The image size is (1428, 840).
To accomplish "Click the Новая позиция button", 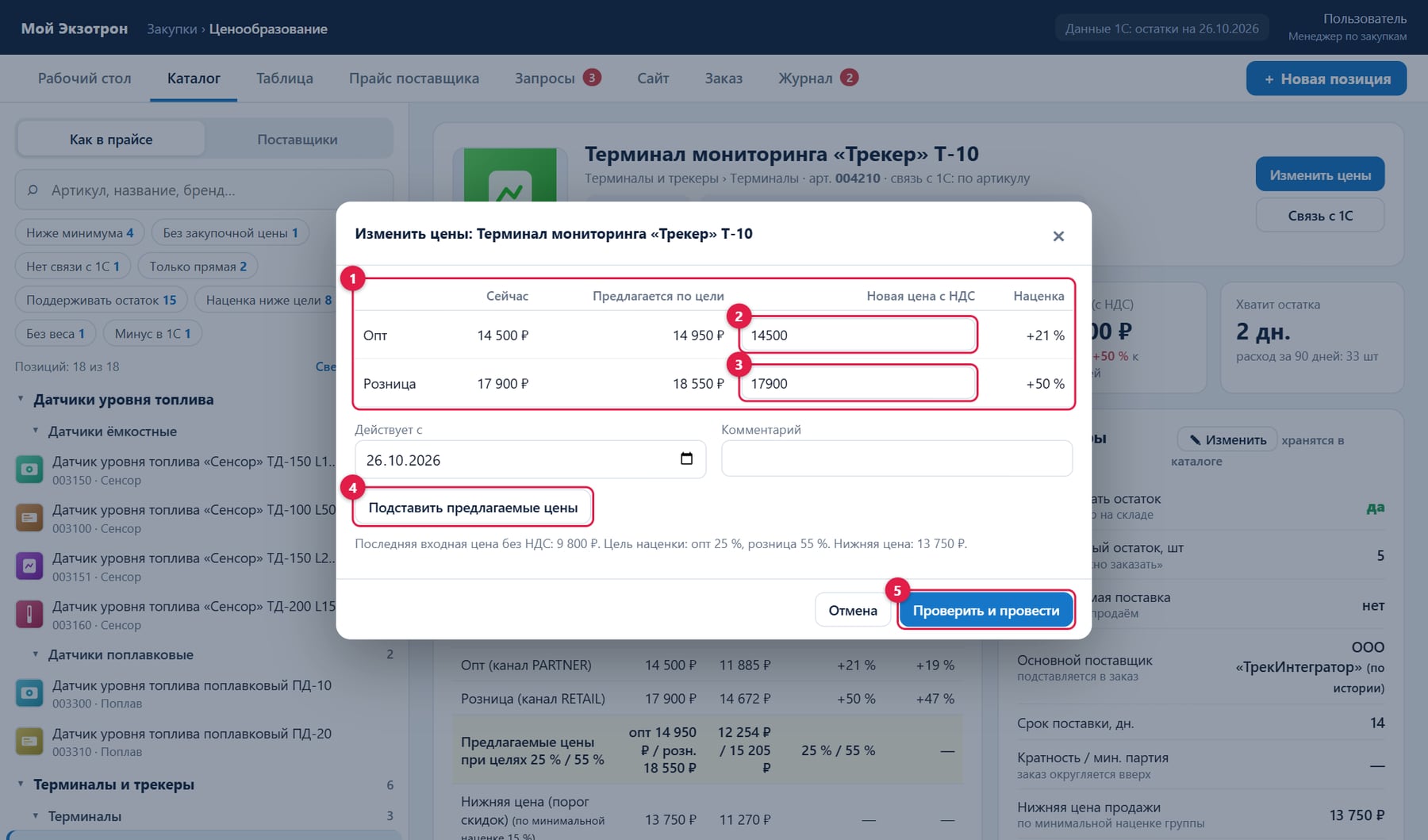I will 1326,79.
